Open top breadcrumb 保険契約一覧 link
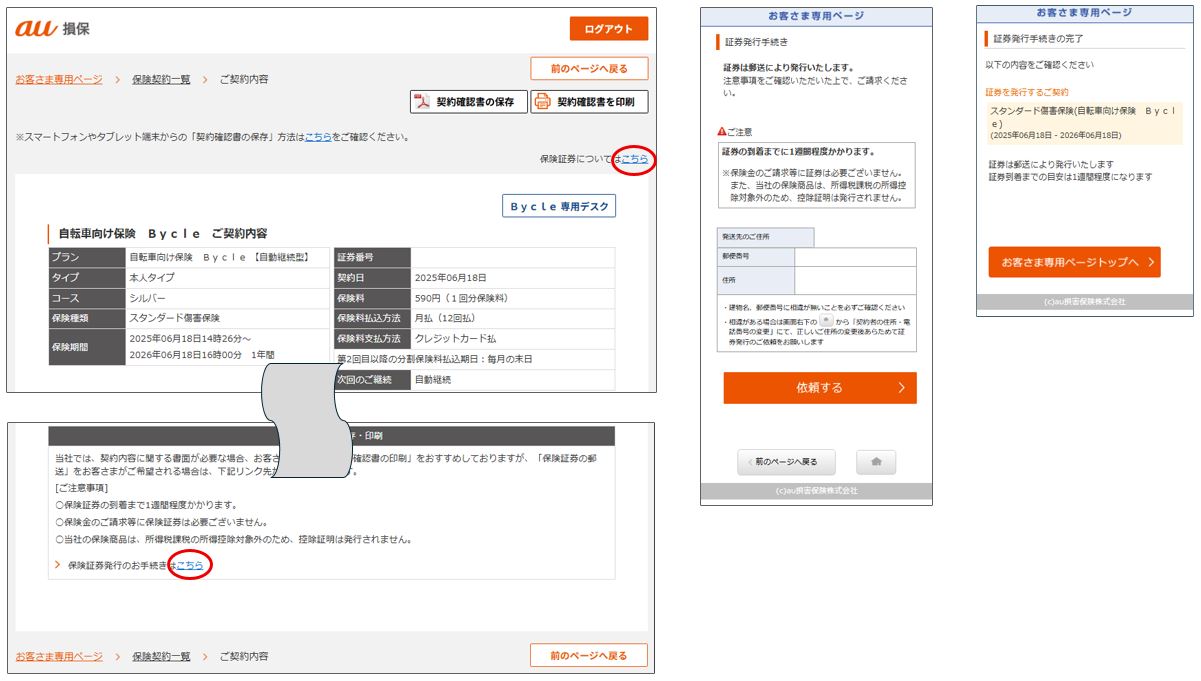This screenshot has height=681, width=1201. click(x=161, y=79)
